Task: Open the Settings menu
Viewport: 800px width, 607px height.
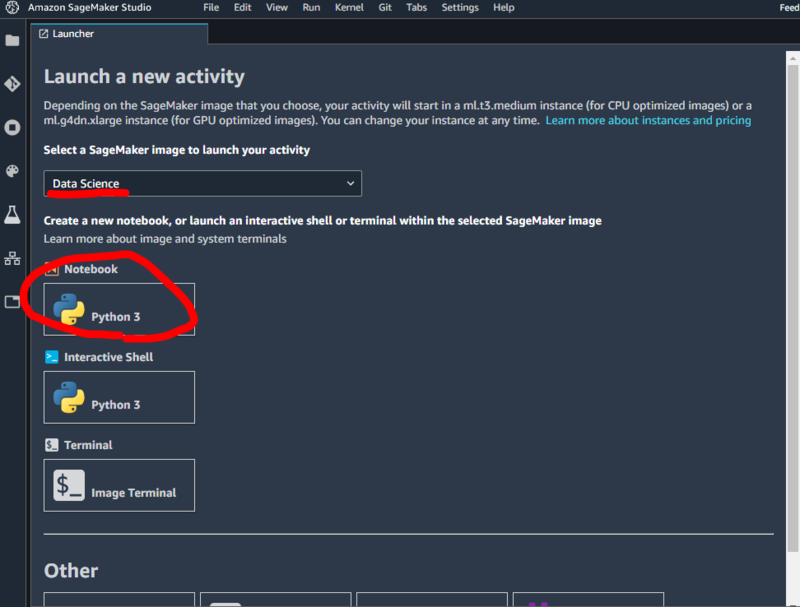Action: (x=460, y=8)
